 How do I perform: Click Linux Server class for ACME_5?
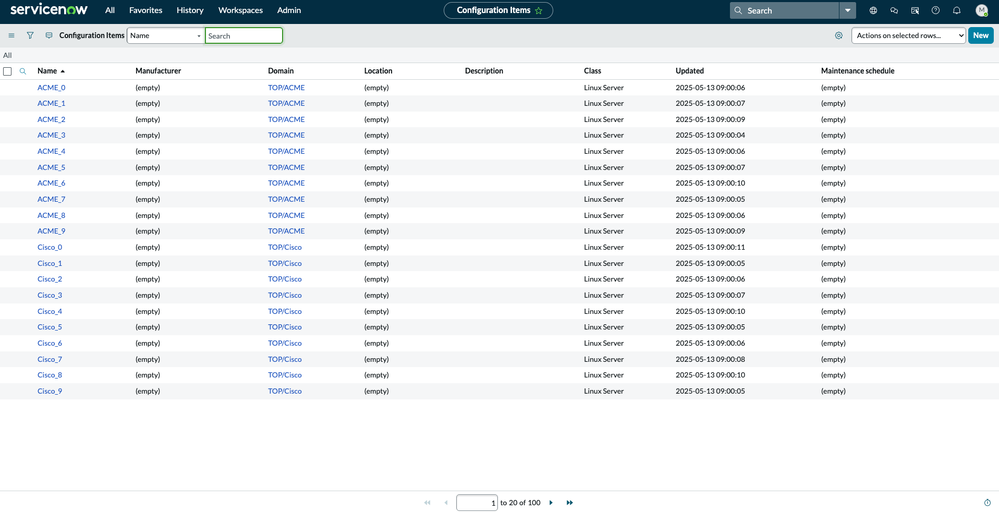click(603, 167)
